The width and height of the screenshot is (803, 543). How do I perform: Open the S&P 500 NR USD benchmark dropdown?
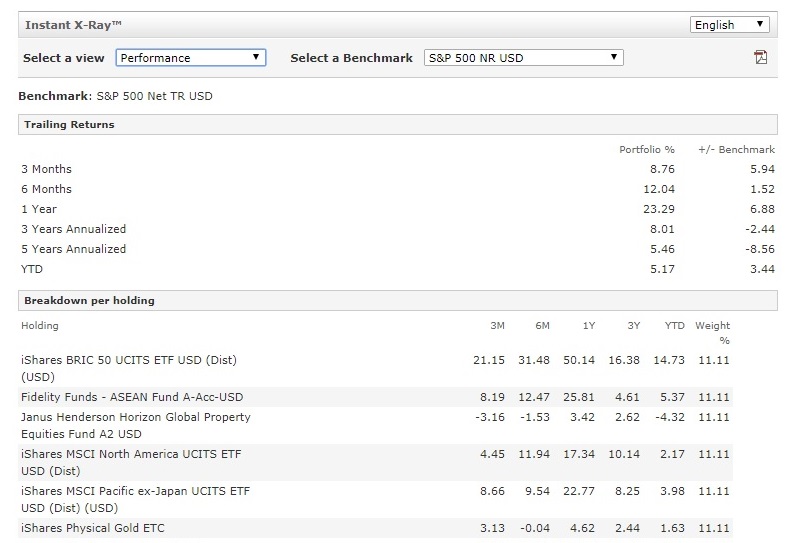point(523,58)
